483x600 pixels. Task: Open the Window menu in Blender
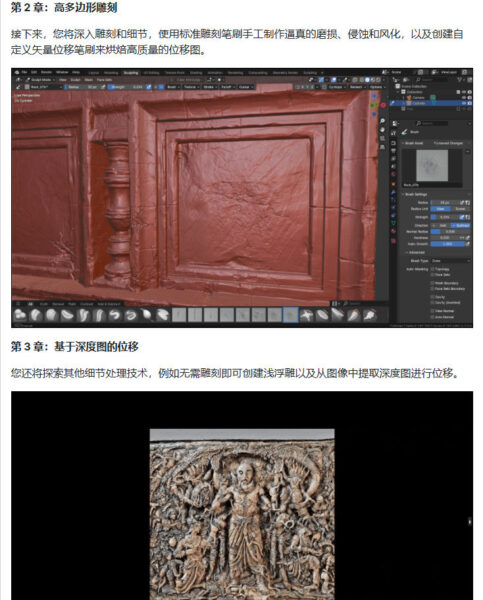(62, 72)
